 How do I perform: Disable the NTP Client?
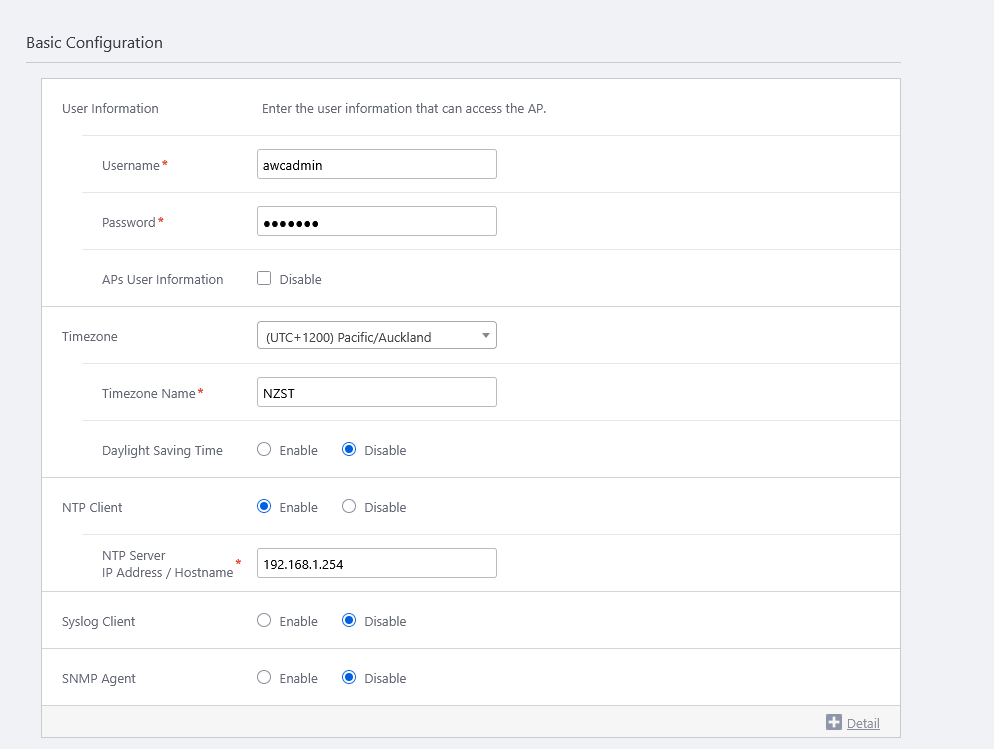pos(349,507)
